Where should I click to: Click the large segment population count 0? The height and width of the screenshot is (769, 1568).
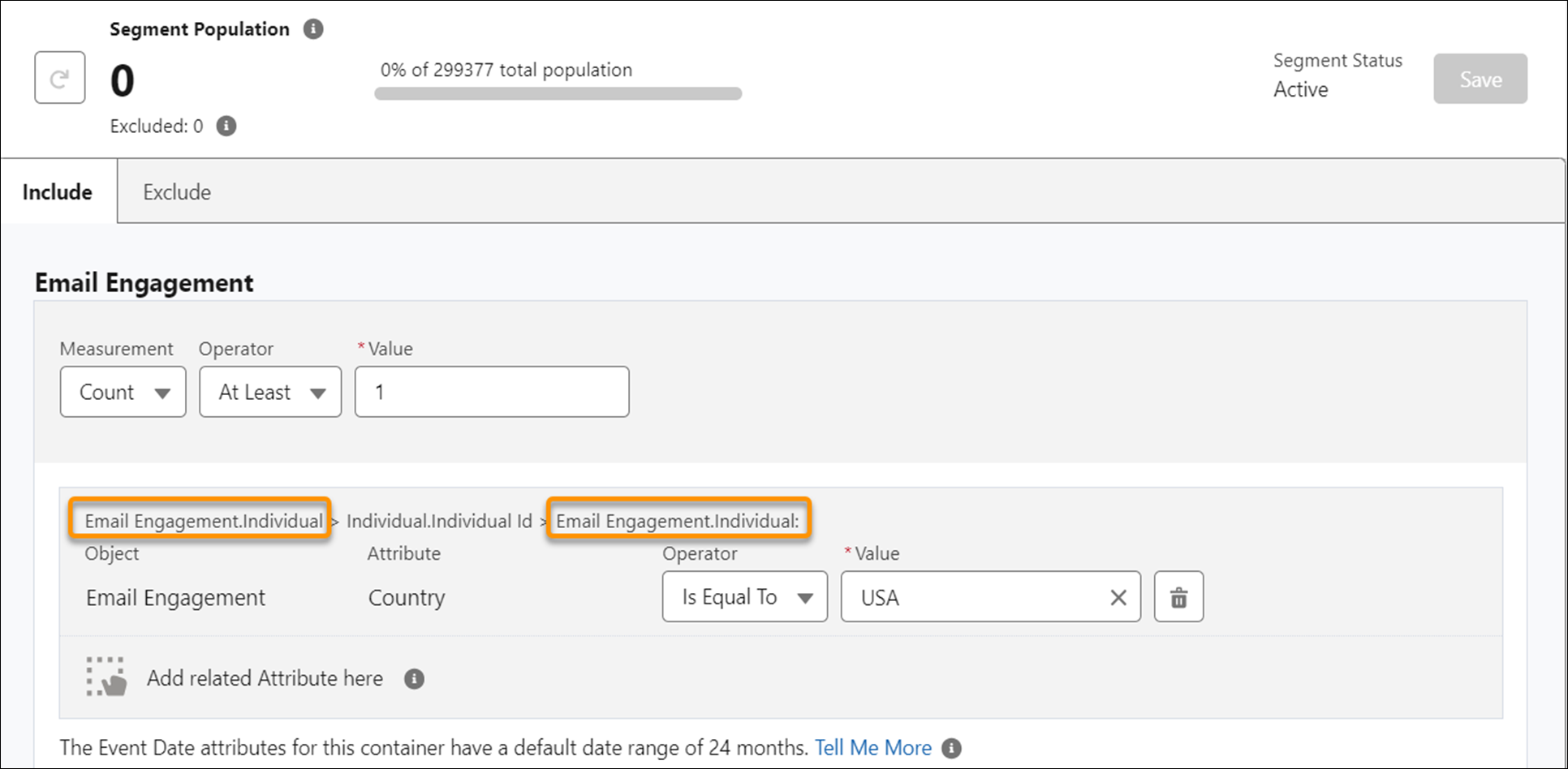click(x=123, y=80)
